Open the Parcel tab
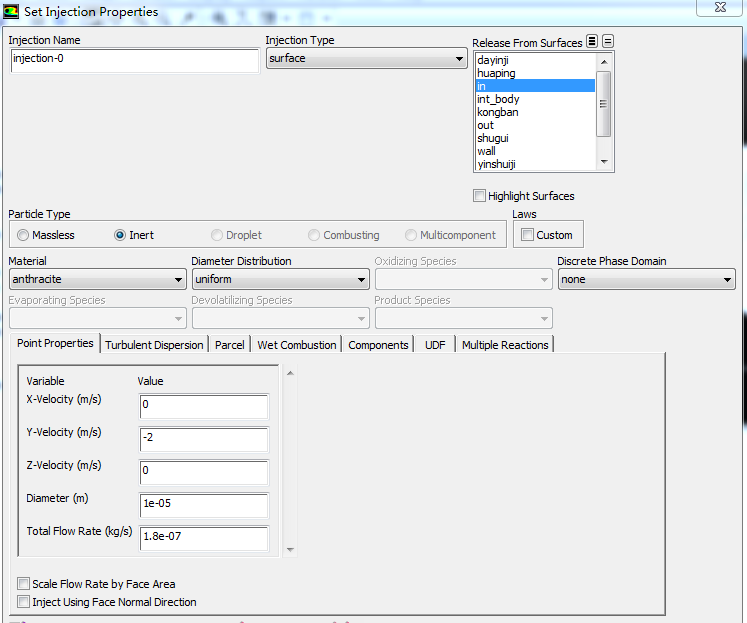The width and height of the screenshot is (747, 623). point(230,345)
